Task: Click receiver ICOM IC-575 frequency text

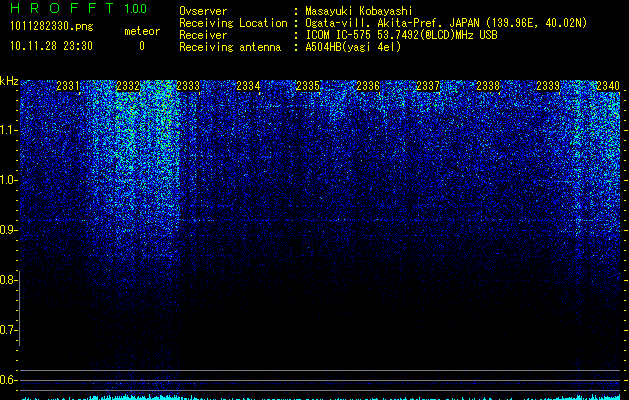Action: [402, 35]
